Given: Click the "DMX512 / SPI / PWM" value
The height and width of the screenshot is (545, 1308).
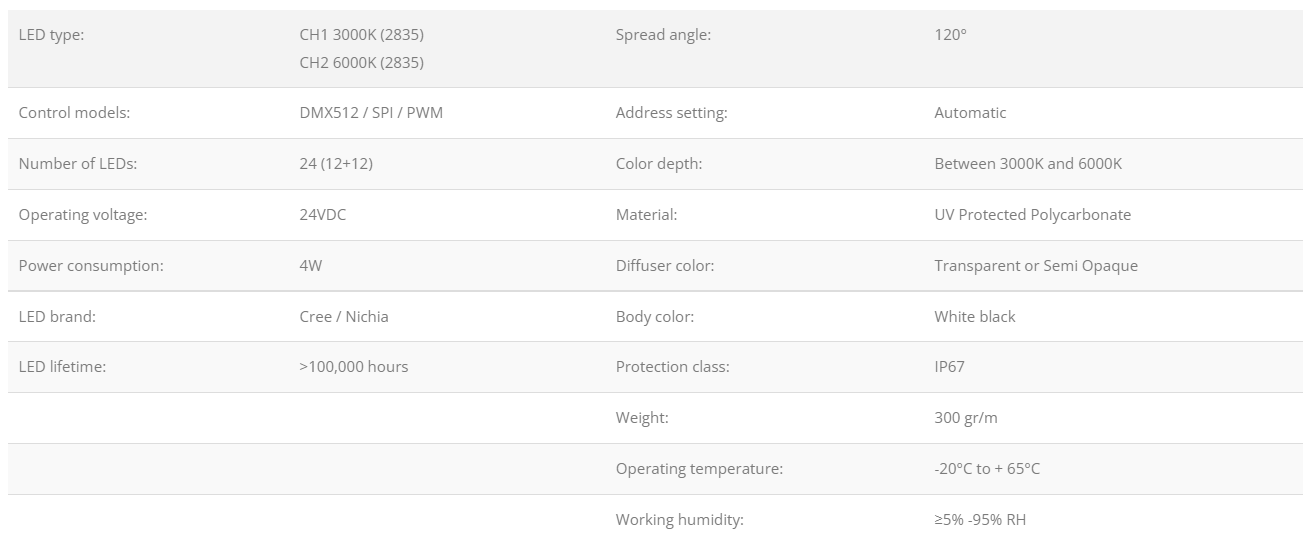Looking at the screenshot, I should point(371,113).
